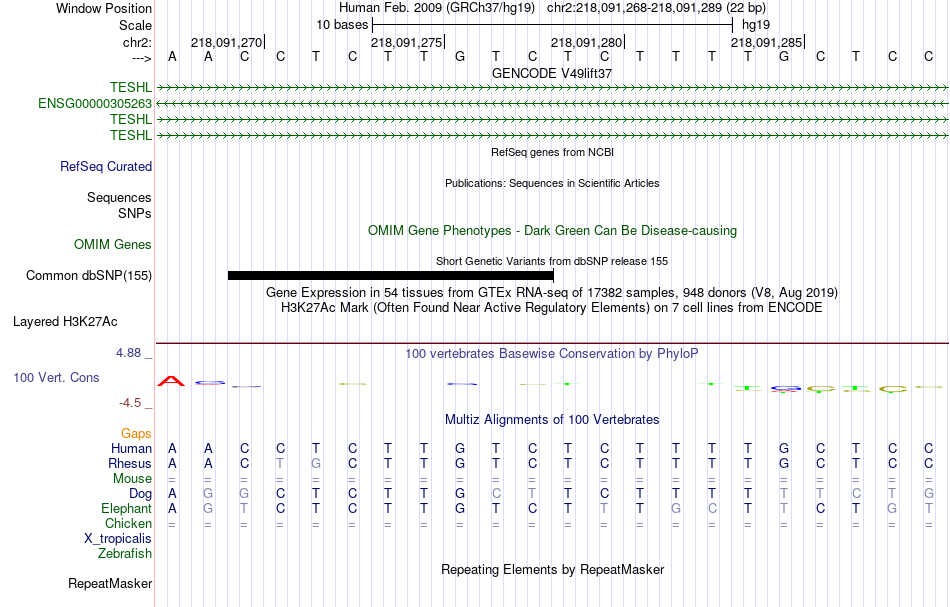Viewport: 950px width, 607px height.
Task: Open Publications: Sequences in Scientific Articles title
Action: coord(552,184)
